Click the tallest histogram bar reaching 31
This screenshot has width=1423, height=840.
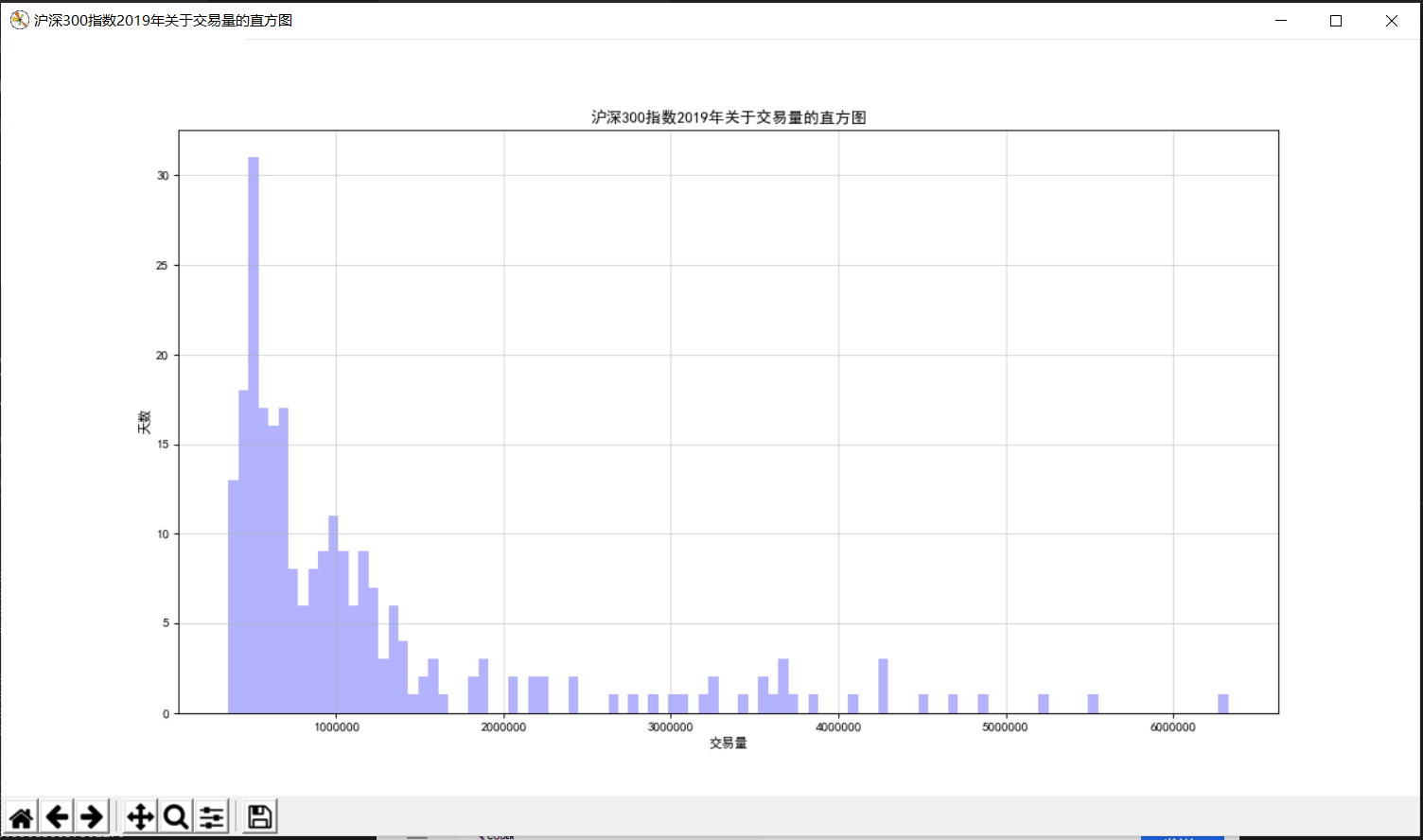click(254, 435)
